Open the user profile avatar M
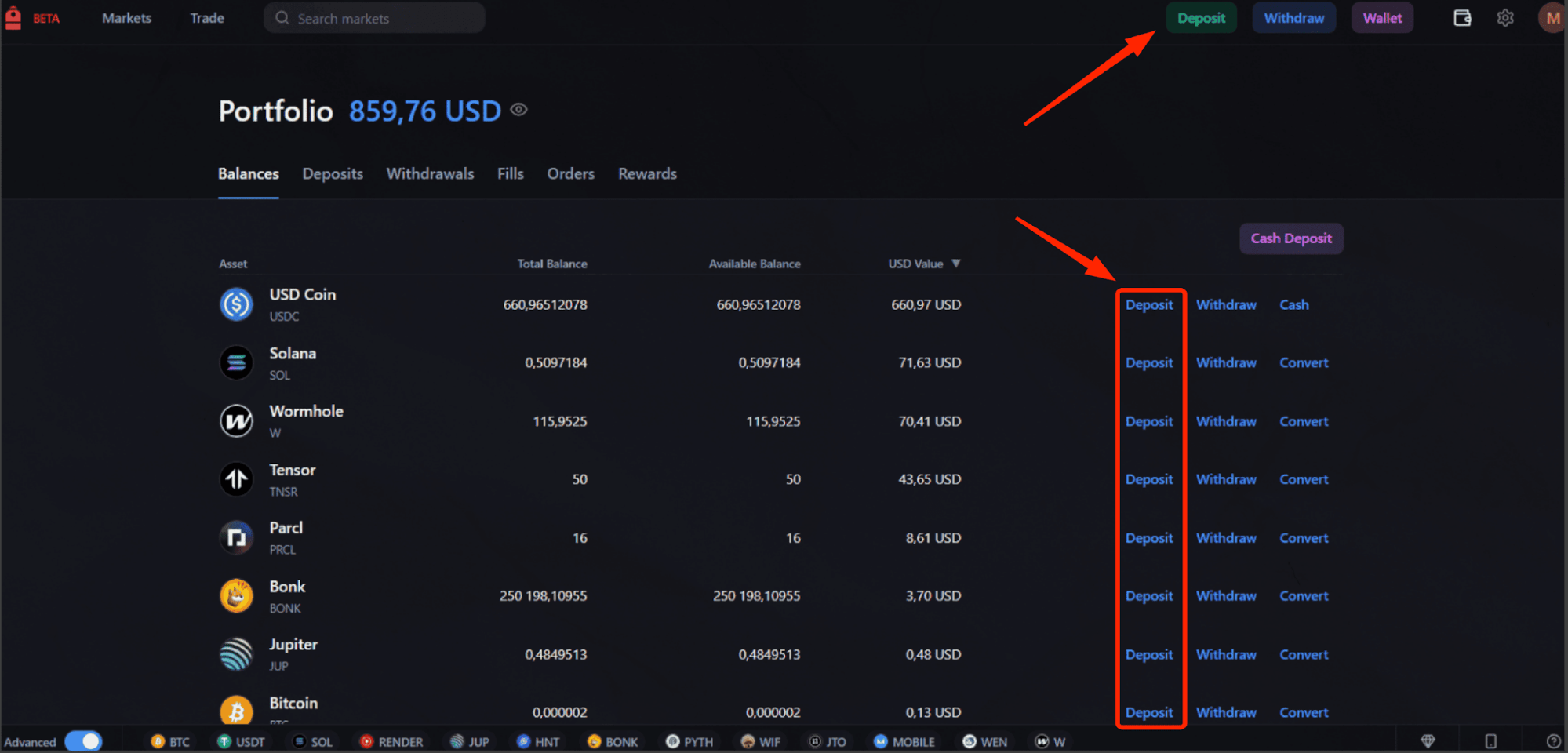This screenshot has height=753, width=1568. click(1551, 18)
